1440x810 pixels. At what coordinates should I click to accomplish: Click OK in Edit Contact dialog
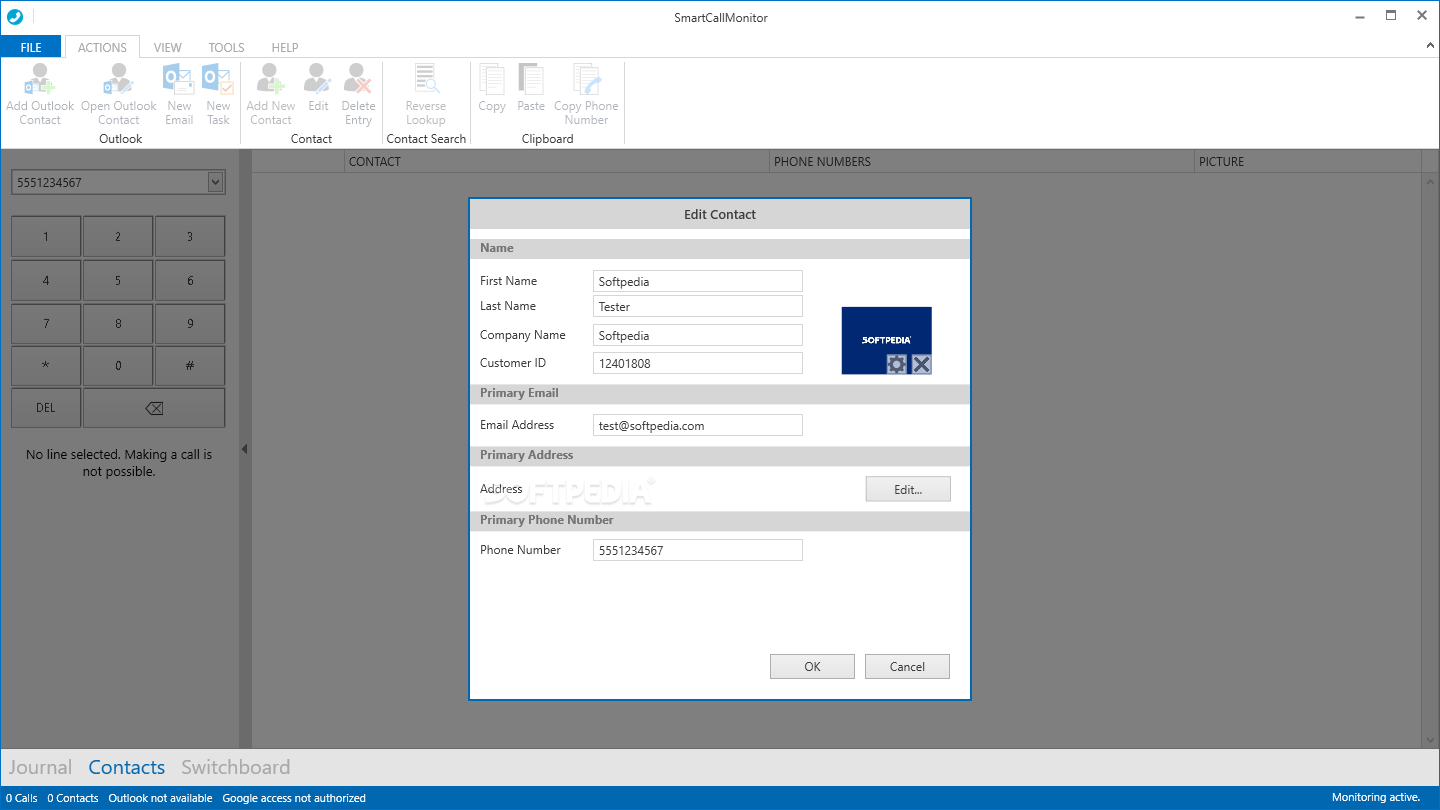click(812, 666)
